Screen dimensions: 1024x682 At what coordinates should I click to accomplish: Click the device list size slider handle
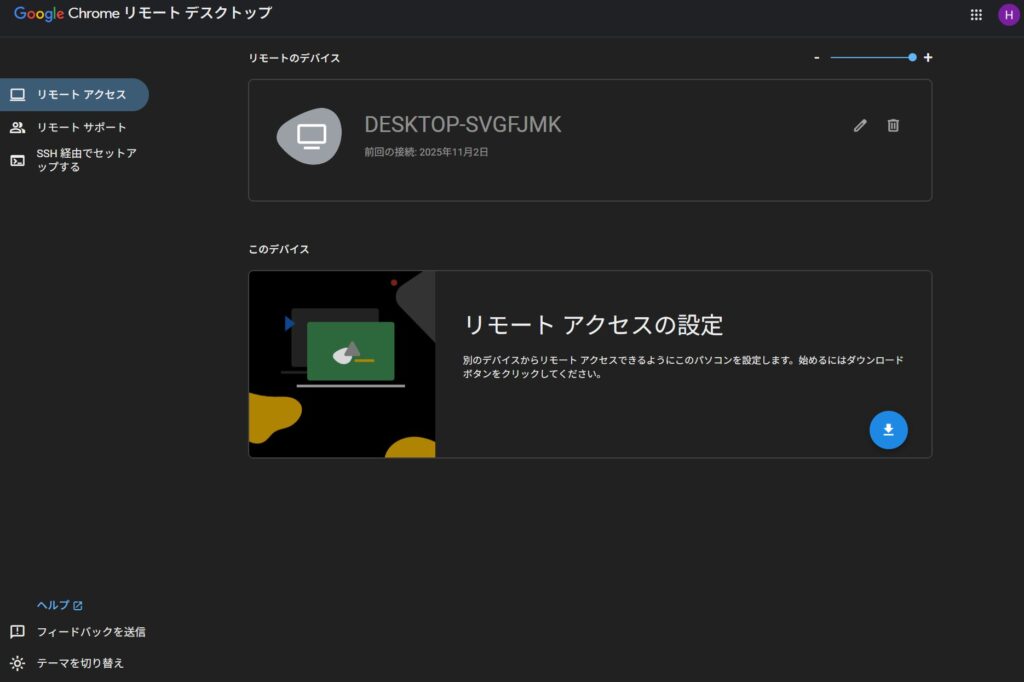point(912,58)
